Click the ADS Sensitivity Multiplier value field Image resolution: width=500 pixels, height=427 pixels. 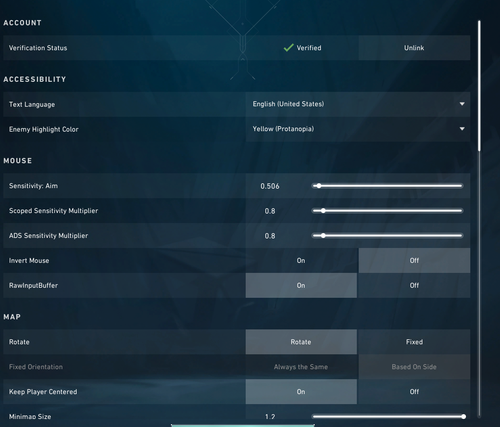(270, 236)
